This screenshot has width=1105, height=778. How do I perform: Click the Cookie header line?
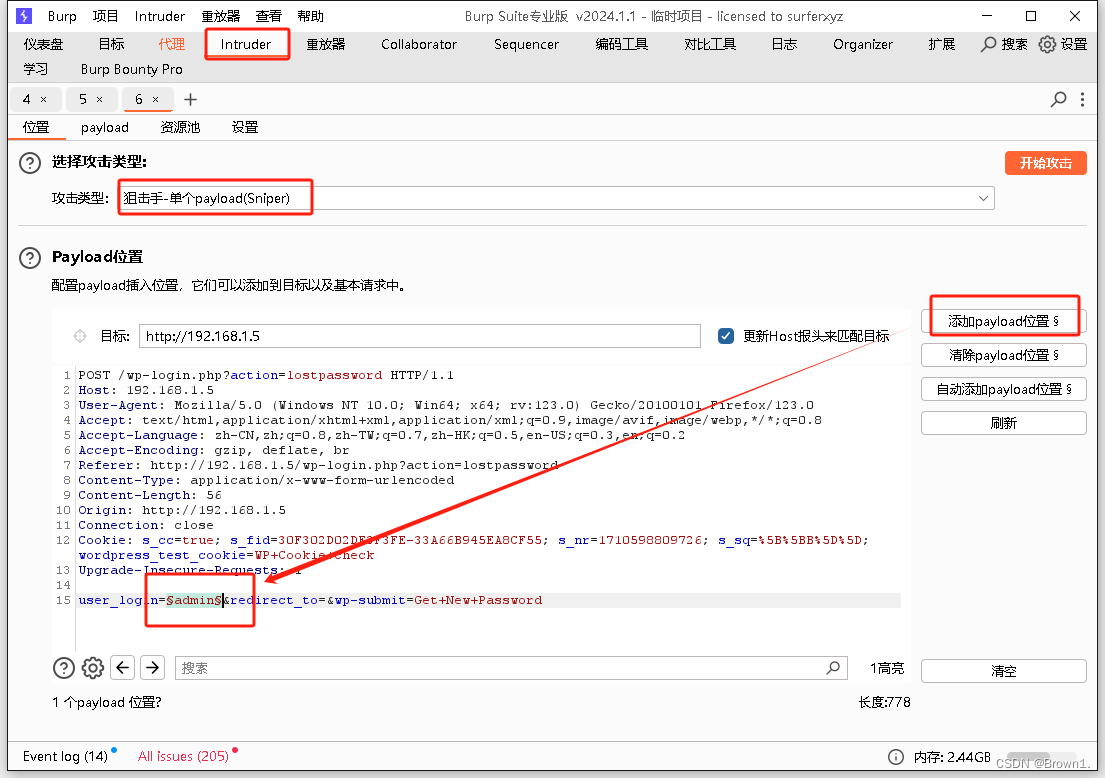[473, 548]
